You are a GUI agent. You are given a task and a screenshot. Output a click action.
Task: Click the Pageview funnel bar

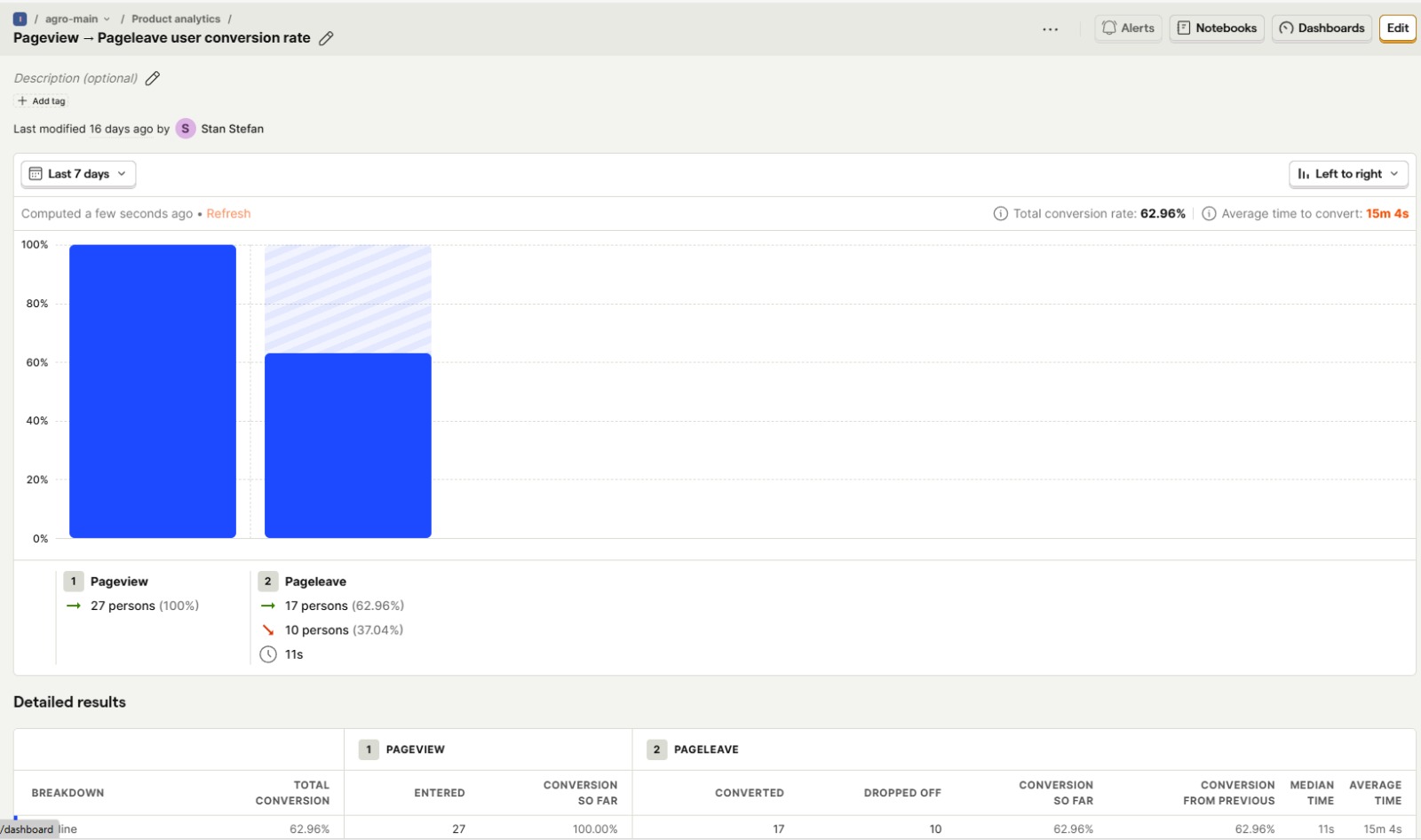click(x=153, y=392)
